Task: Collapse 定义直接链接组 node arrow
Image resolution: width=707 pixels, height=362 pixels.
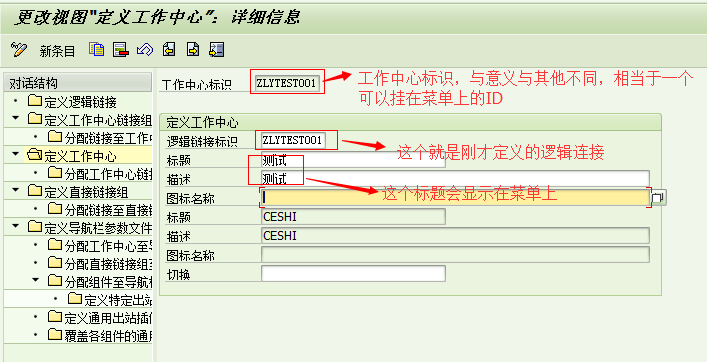Action: click(x=16, y=190)
